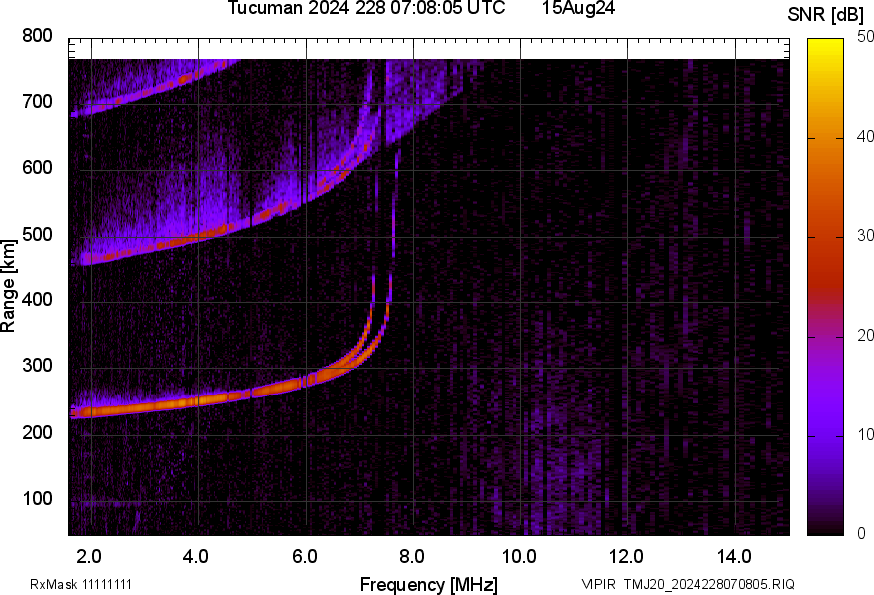Screen dimensions: 874x595
Task: Click the SNR color scale bar
Action: [826, 287]
